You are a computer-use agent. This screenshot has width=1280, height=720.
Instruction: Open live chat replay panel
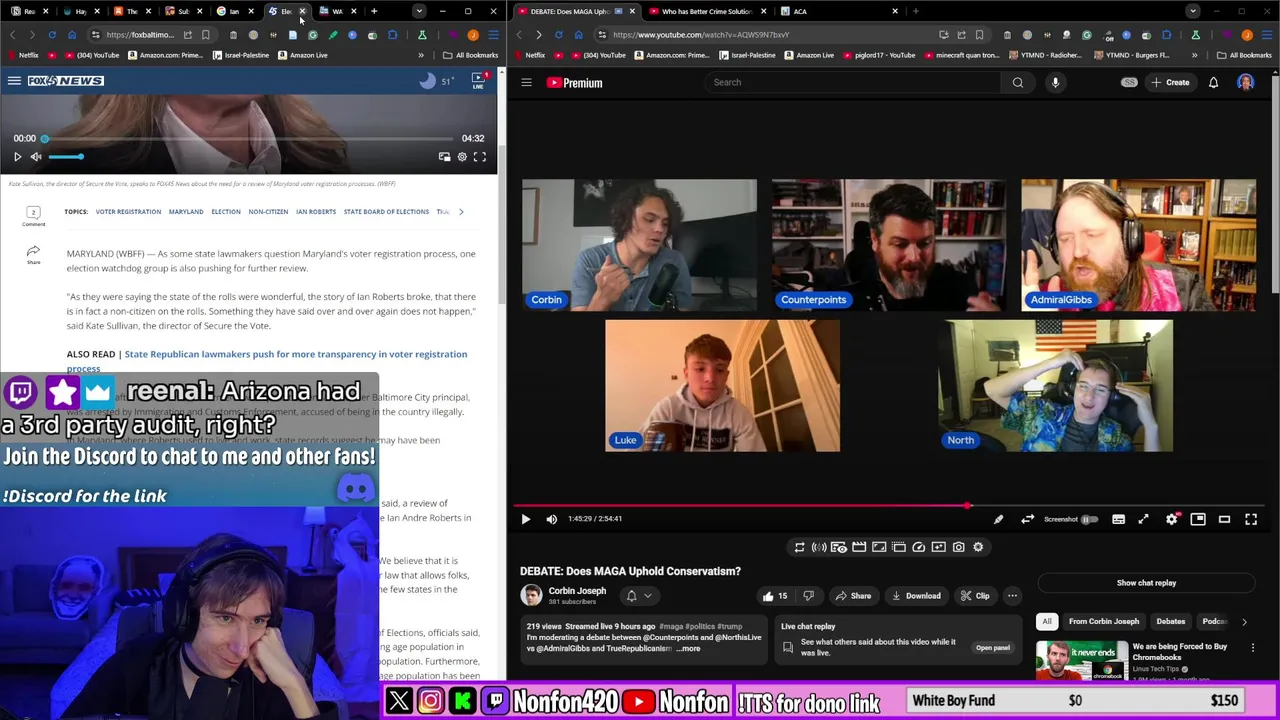pos(992,648)
